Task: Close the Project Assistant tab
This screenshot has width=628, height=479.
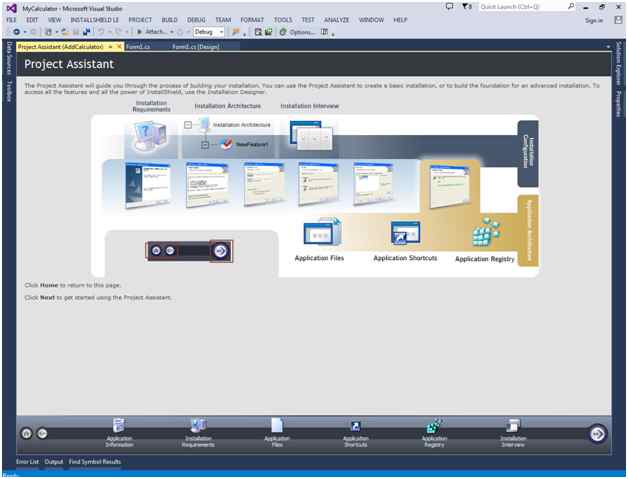Action: click(119, 47)
